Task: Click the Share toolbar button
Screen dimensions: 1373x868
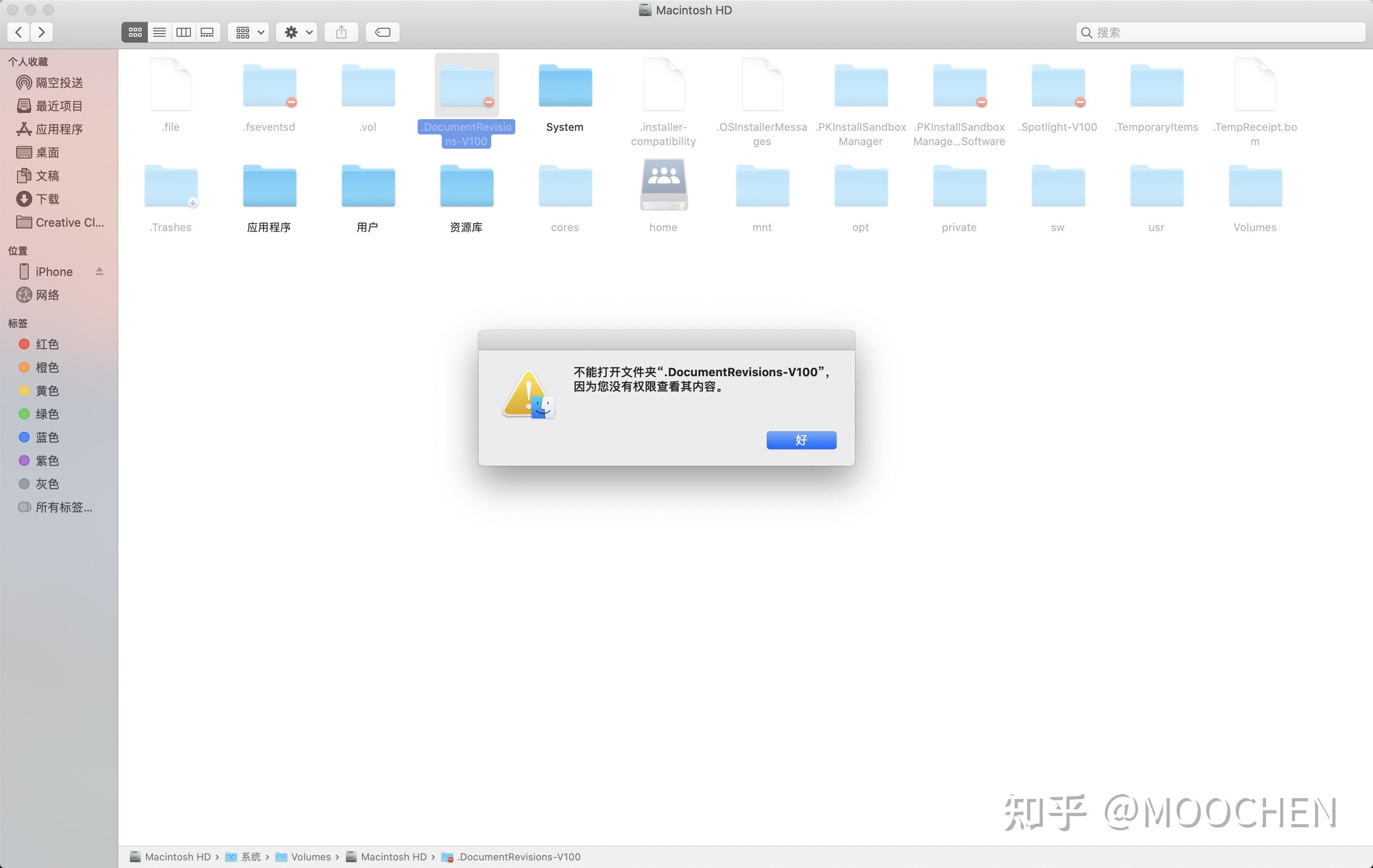Action: point(341,33)
